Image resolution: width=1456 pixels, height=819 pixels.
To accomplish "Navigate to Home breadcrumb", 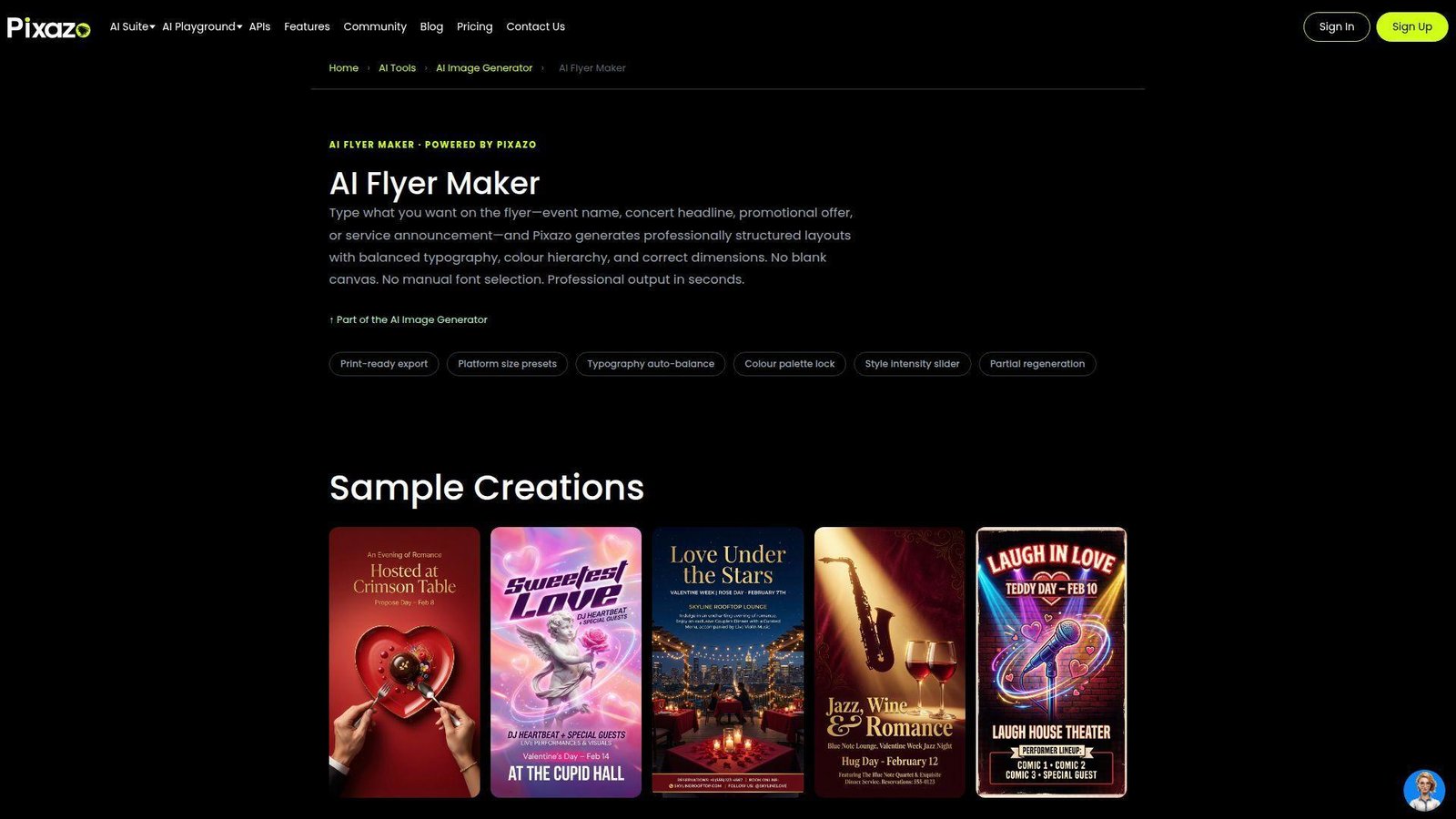I will (x=343, y=68).
